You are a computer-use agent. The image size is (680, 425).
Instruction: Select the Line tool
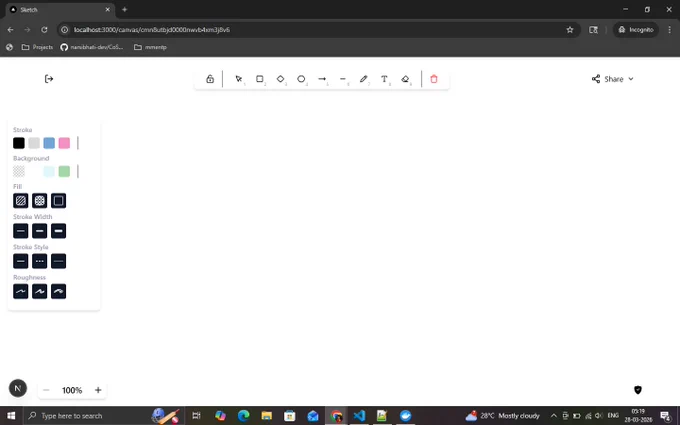coord(343,79)
